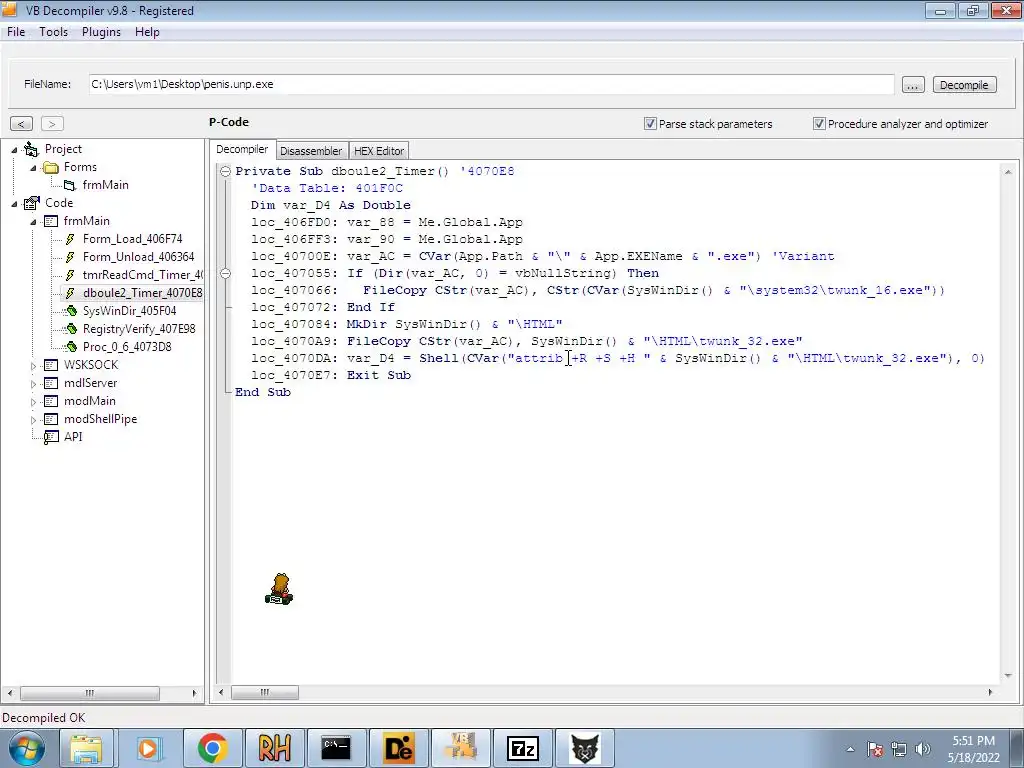Click the RegistryVerify_407E98 function icon
1024x768 pixels.
71,329
